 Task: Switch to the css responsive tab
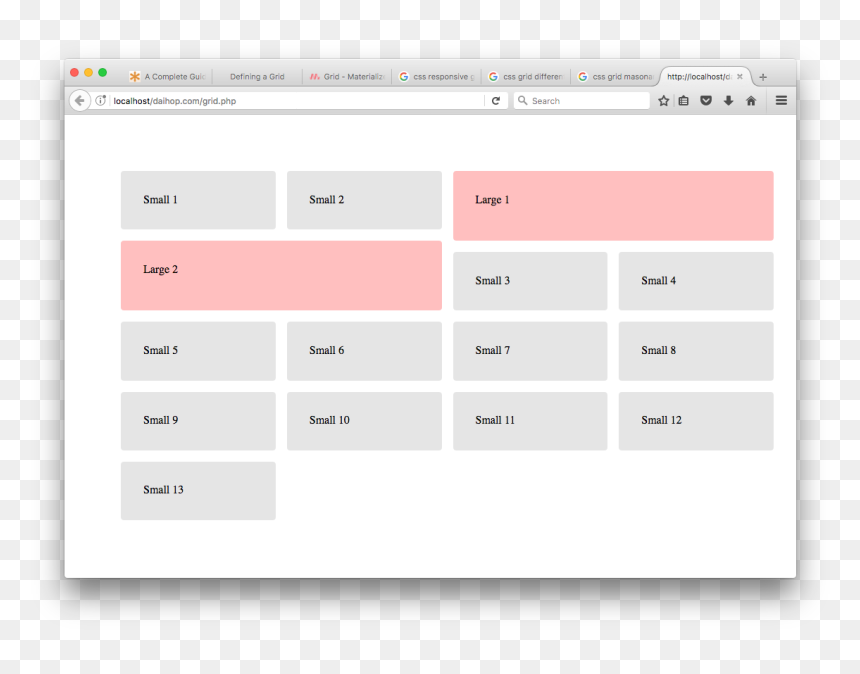point(437,76)
